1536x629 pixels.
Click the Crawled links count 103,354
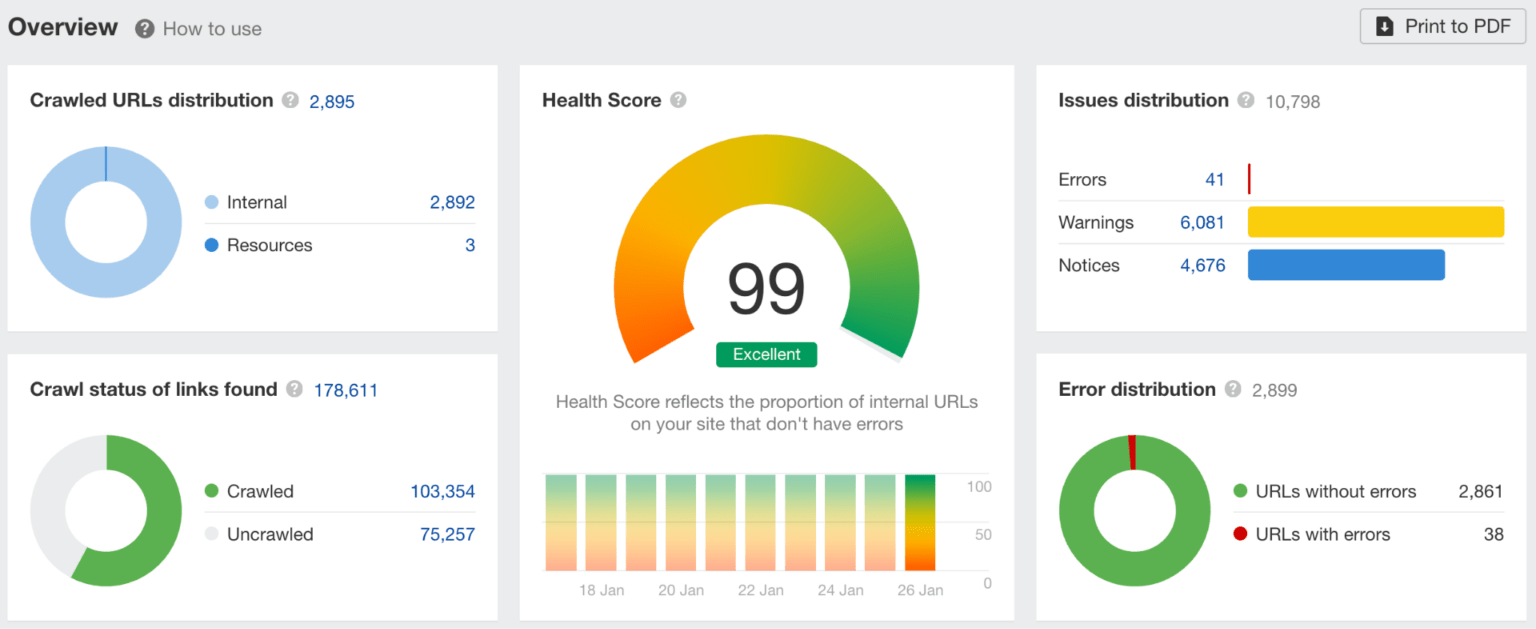coord(442,492)
